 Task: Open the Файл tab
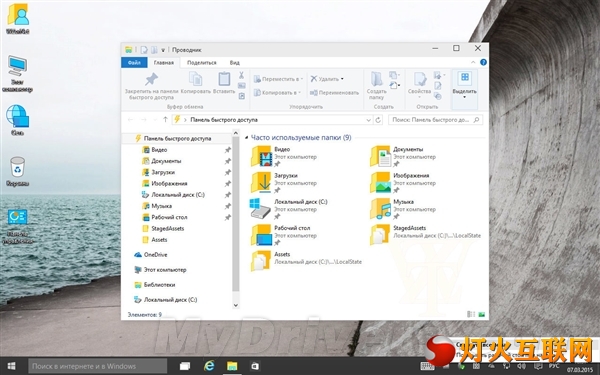134,62
